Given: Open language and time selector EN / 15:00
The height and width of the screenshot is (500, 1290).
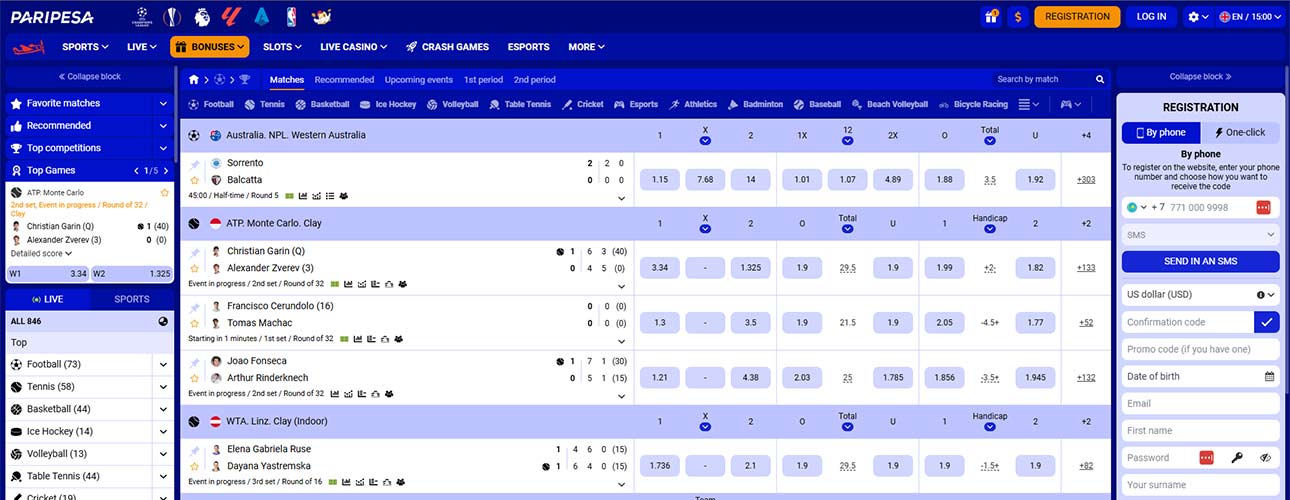Looking at the screenshot, I should pyautogui.click(x=1251, y=16).
